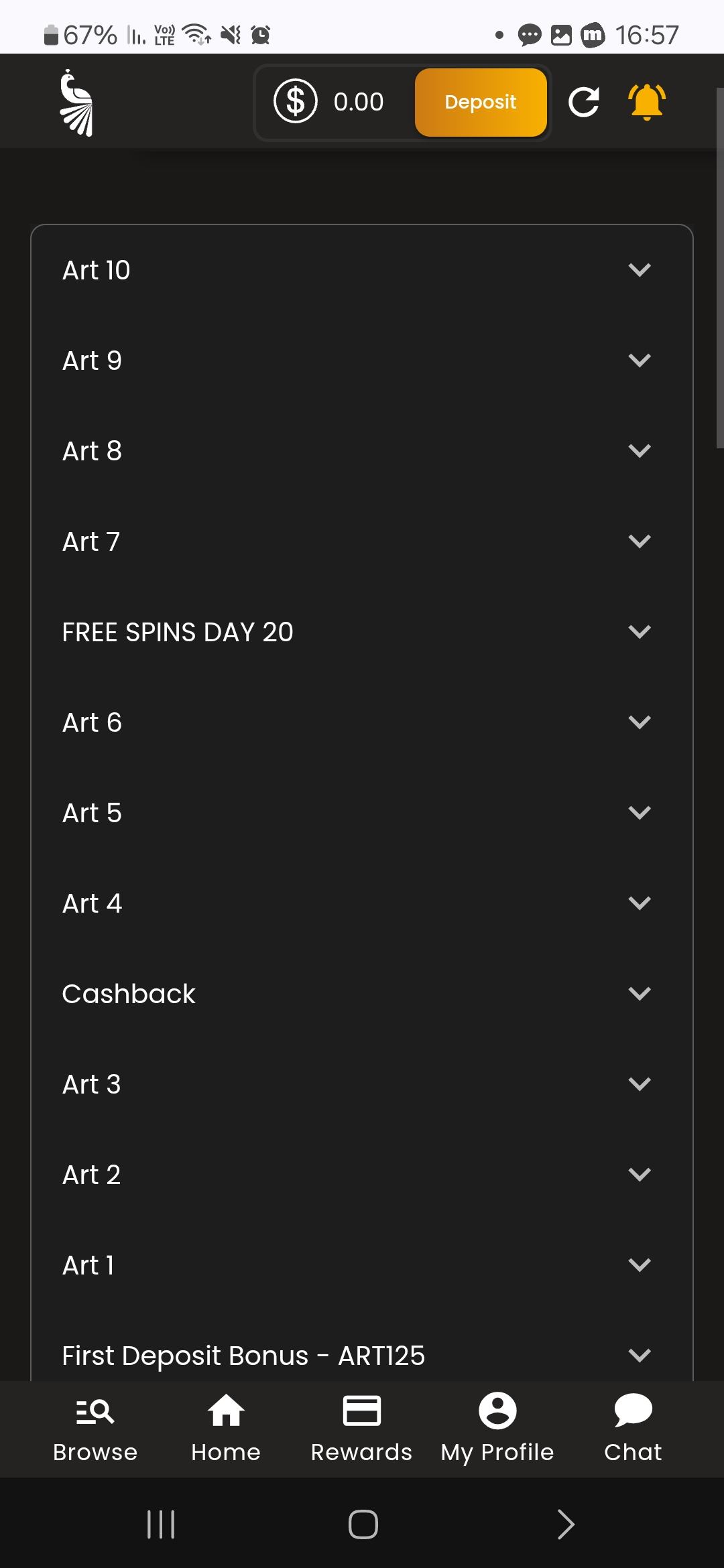Expand the Art 1 row
The height and width of the screenshot is (1568, 724).
pyautogui.click(x=640, y=1265)
